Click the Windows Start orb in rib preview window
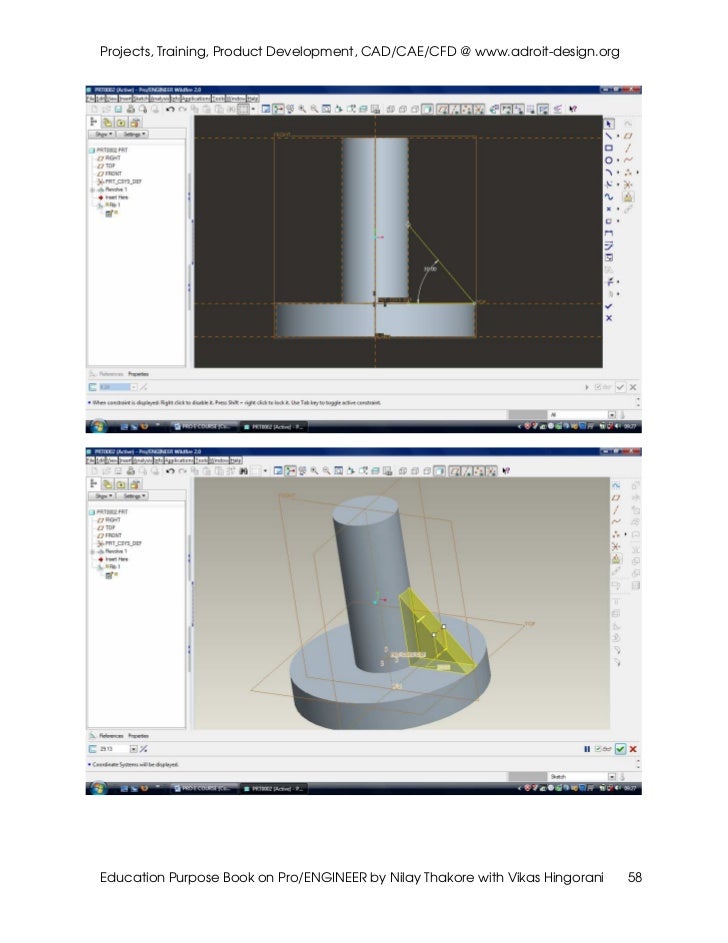Viewport: 728px width, 943px height. pos(97,788)
